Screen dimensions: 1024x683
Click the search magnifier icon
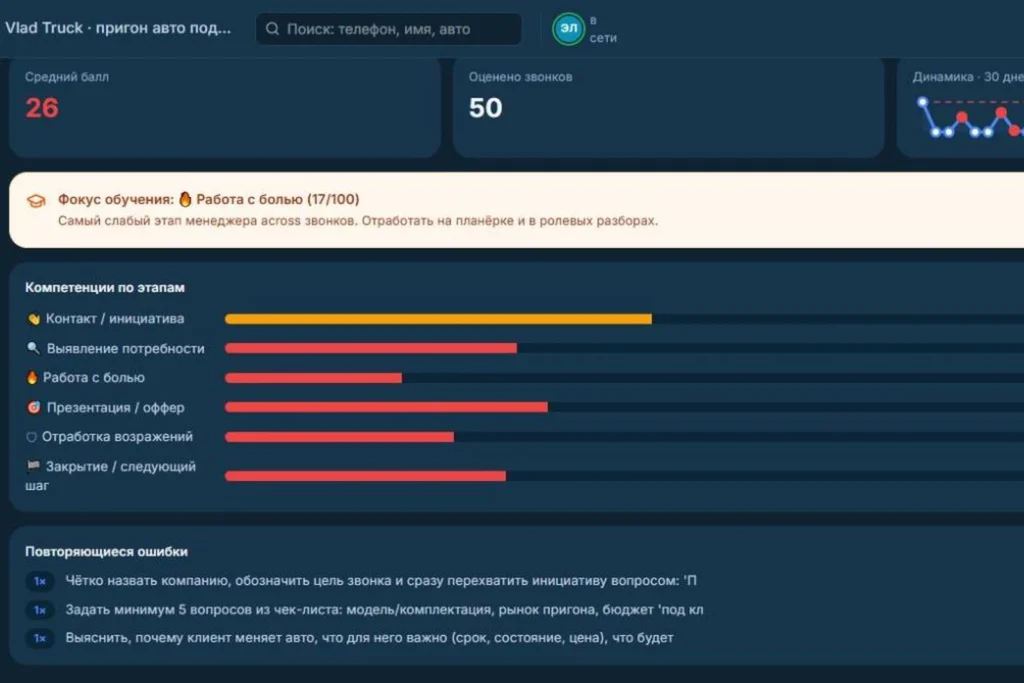coord(272,29)
